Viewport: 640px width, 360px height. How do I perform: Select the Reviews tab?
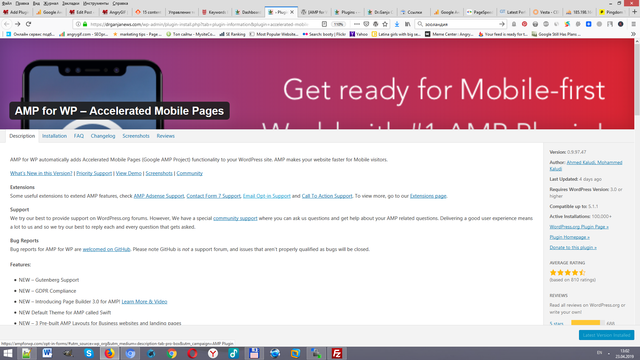tap(165, 136)
